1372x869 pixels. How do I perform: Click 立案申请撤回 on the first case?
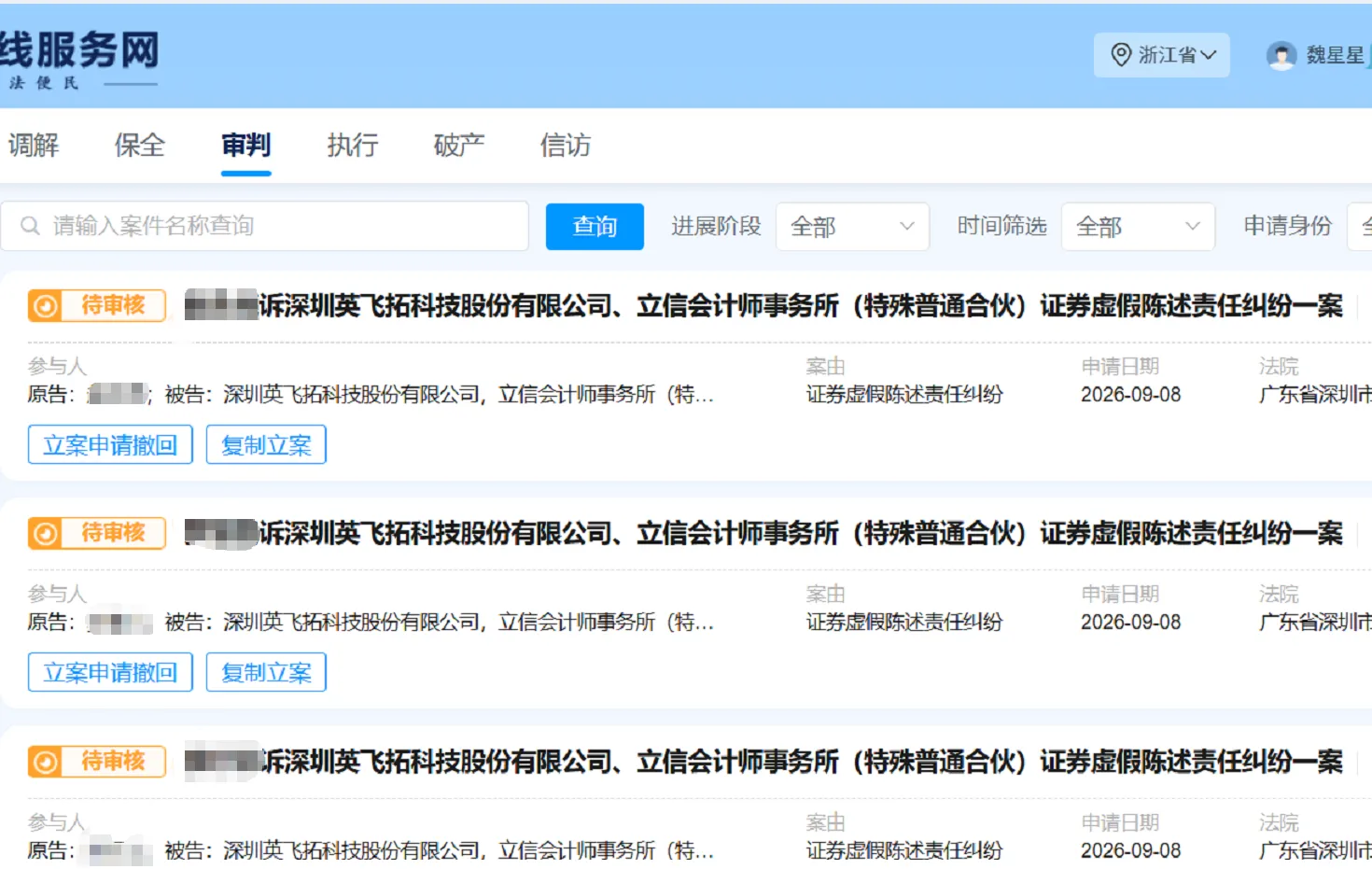point(110,444)
